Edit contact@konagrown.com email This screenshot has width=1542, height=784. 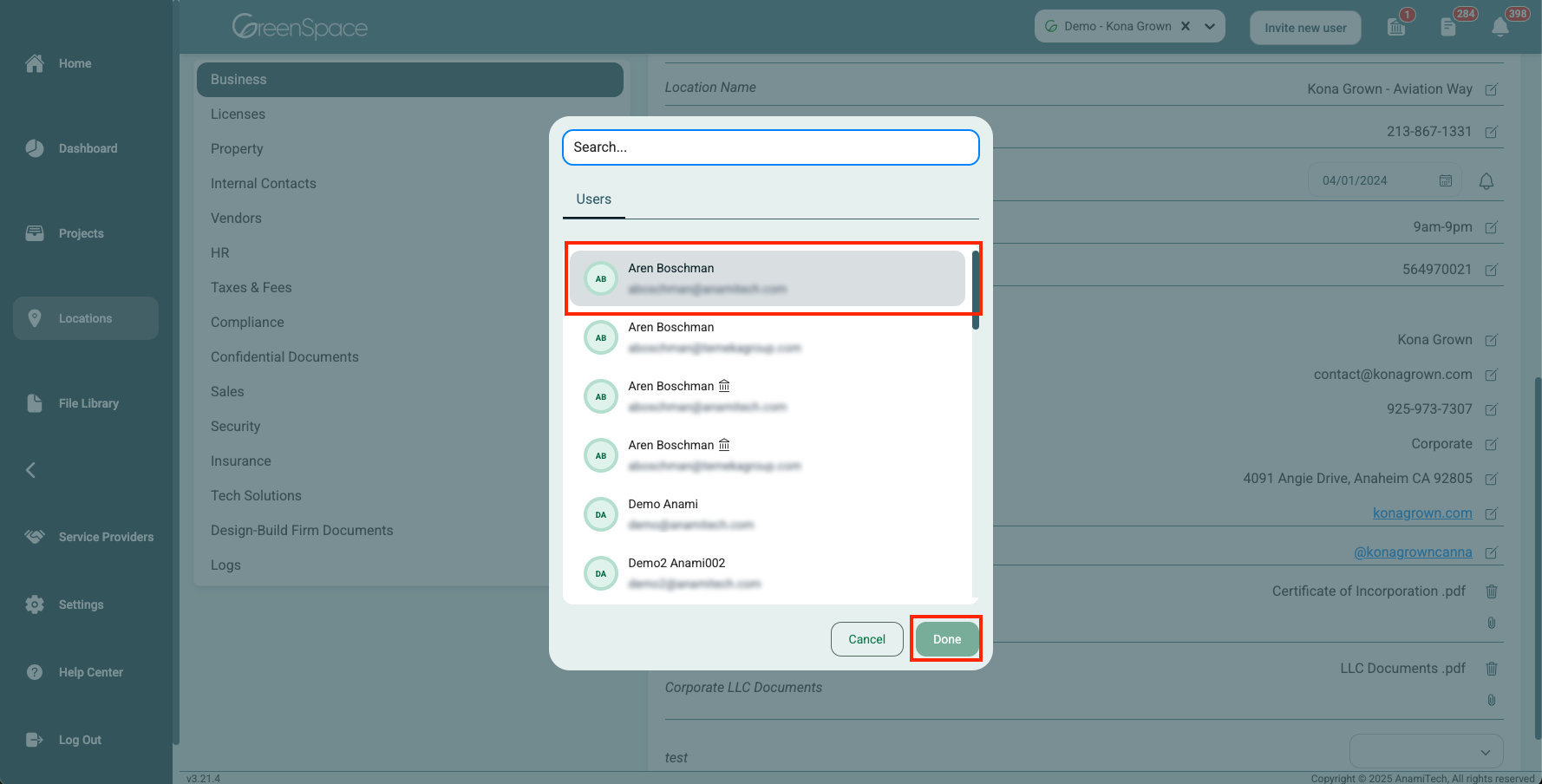[1492, 375]
